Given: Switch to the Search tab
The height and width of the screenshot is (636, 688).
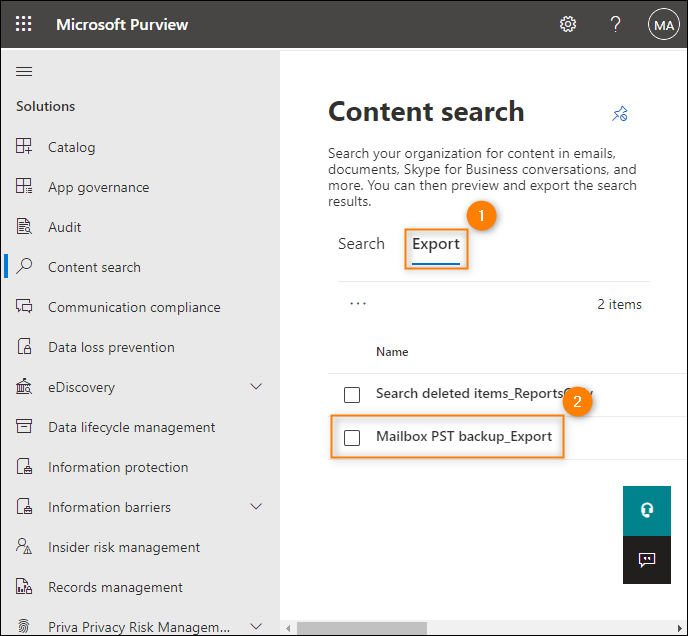Looking at the screenshot, I should (361, 244).
